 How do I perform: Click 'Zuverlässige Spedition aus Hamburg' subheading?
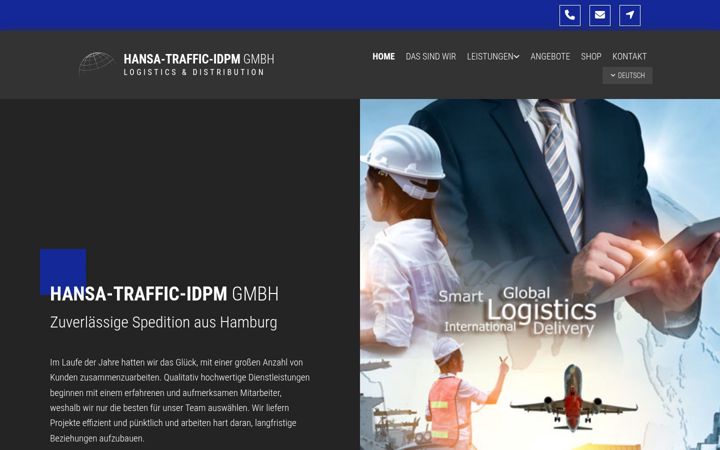(x=163, y=322)
